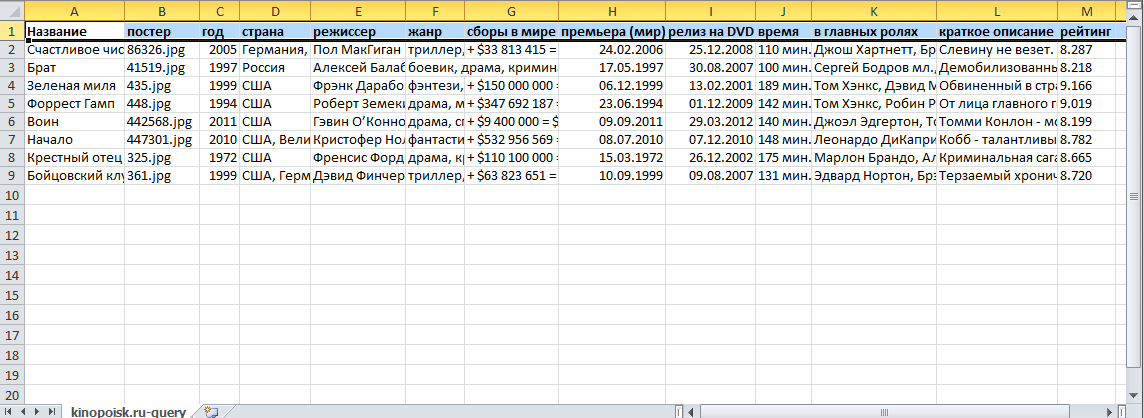The height and width of the screenshot is (418, 1144).
Task: Select the box office cell '+ $347 692 187'
Action: (x=511, y=104)
